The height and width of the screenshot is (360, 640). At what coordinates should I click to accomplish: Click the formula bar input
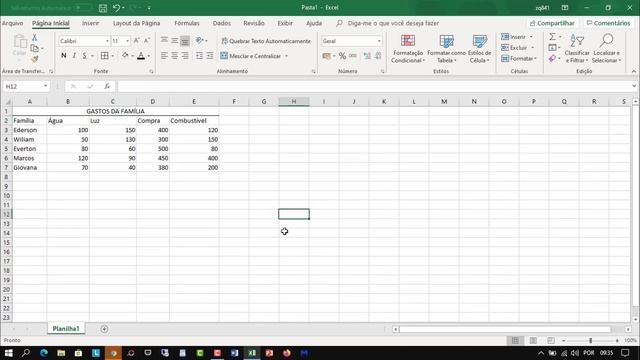click(374, 86)
